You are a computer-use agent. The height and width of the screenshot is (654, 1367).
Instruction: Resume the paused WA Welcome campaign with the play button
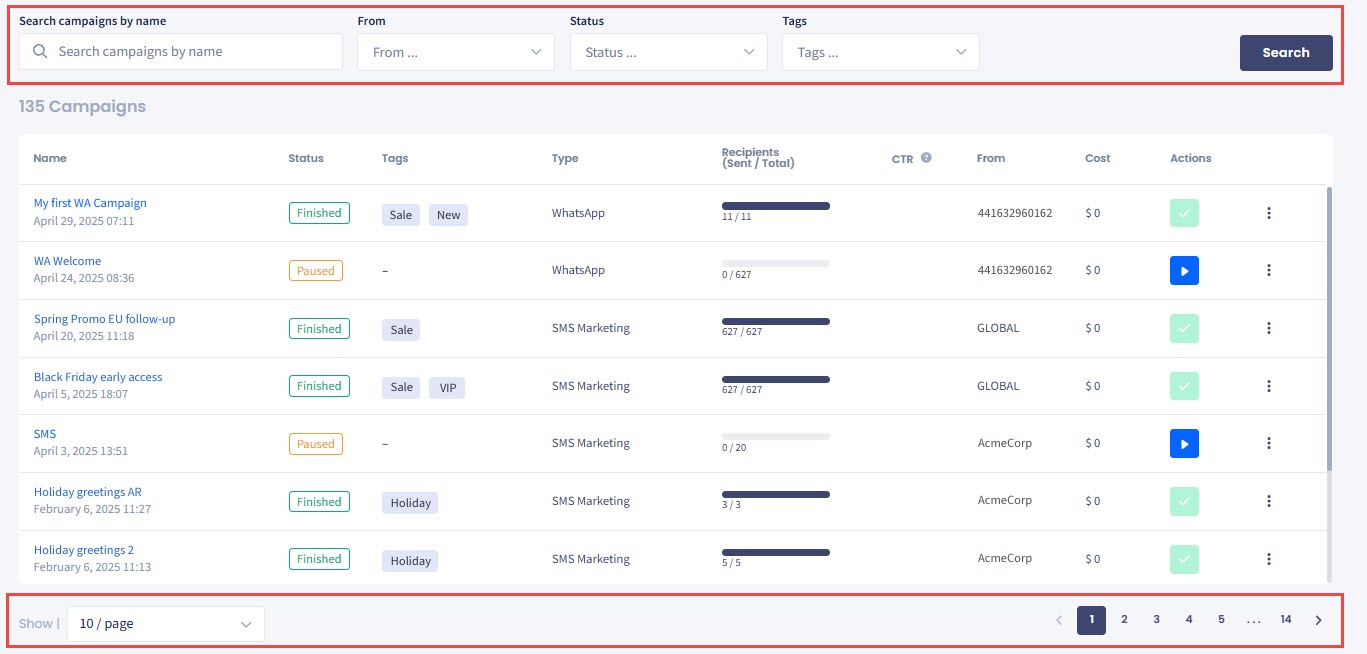[x=1185, y=270]
